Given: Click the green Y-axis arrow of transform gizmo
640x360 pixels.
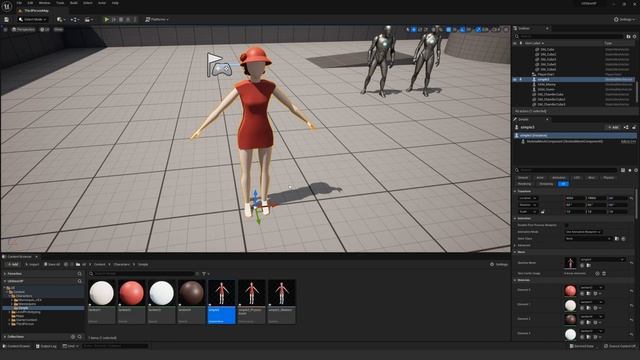Looking at the screenshot, I should [x=258, y=217].
